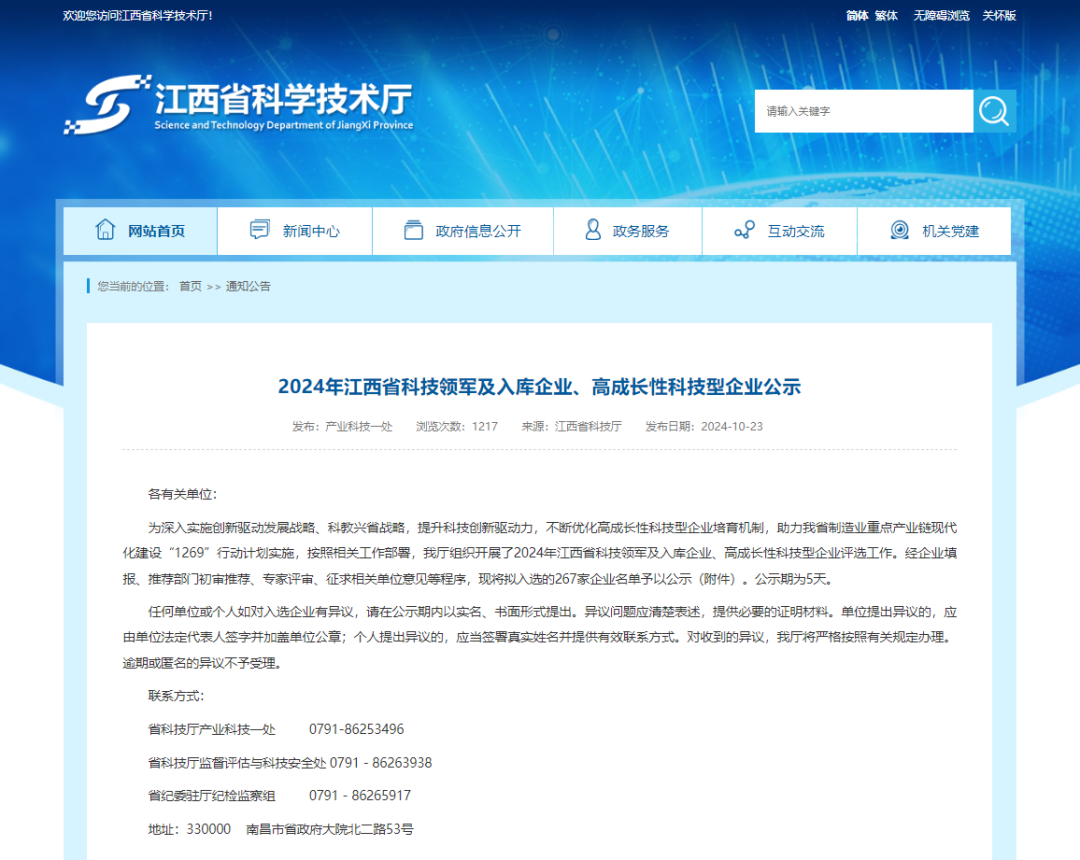
Task: Click the 您当前的位置： label
Action: 133,286
